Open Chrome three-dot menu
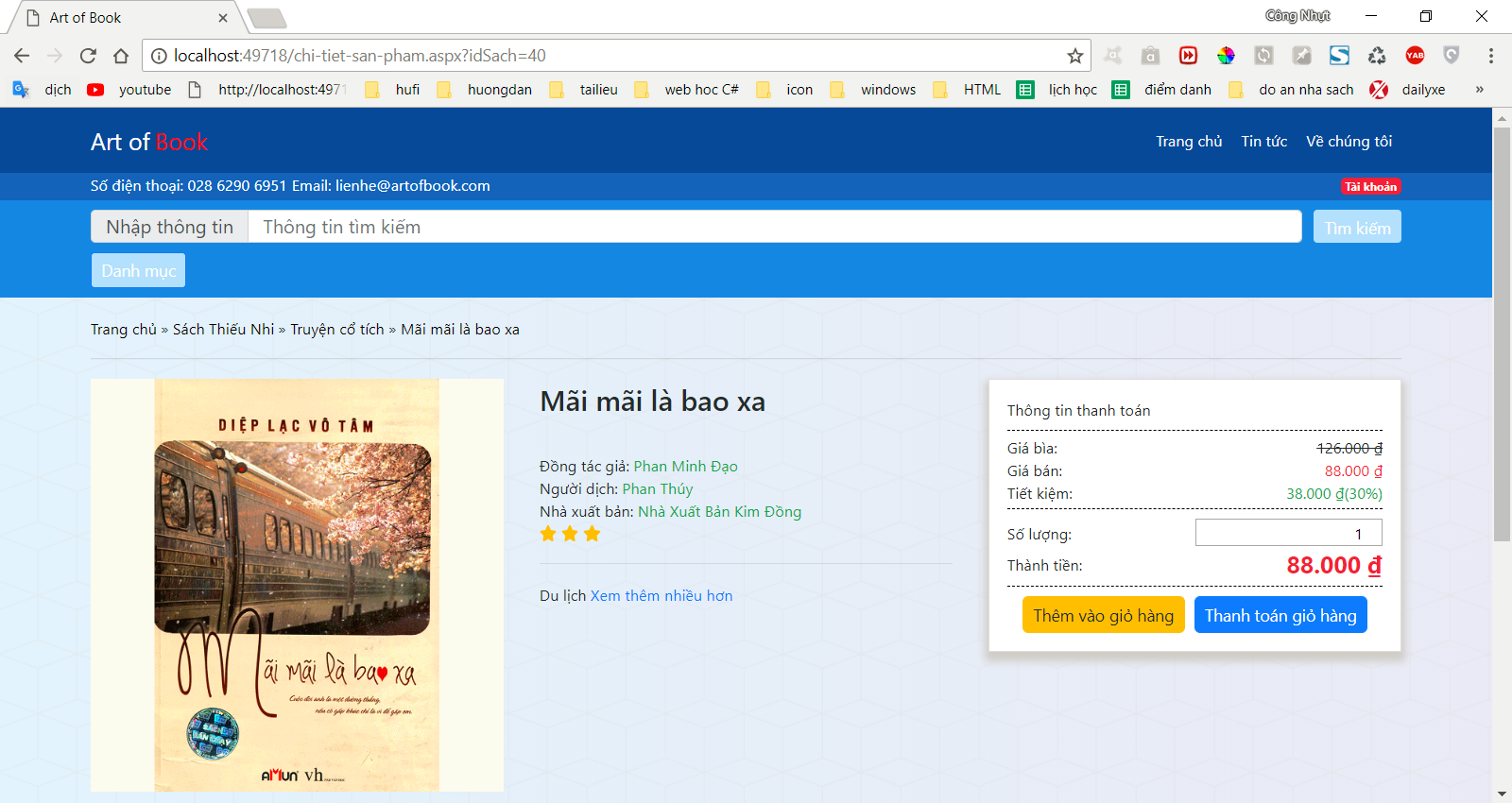The image size is (1512, 803). (x=1490, y=56)
